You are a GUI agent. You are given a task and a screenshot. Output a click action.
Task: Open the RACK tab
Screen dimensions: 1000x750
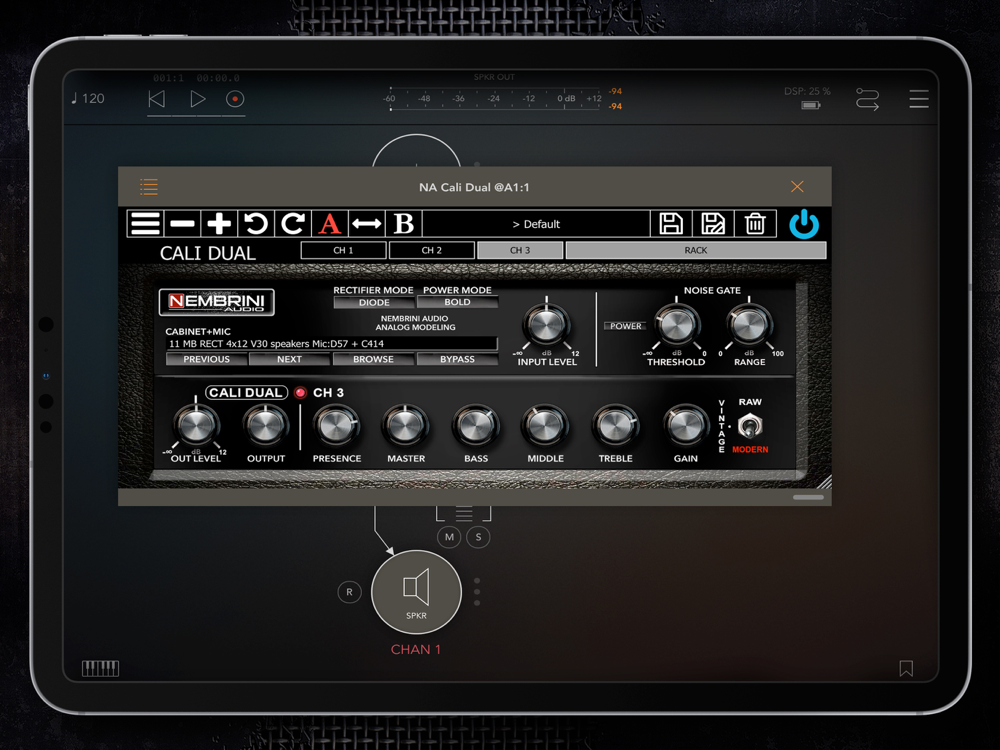pyautogui.click(x=696, y=250)
